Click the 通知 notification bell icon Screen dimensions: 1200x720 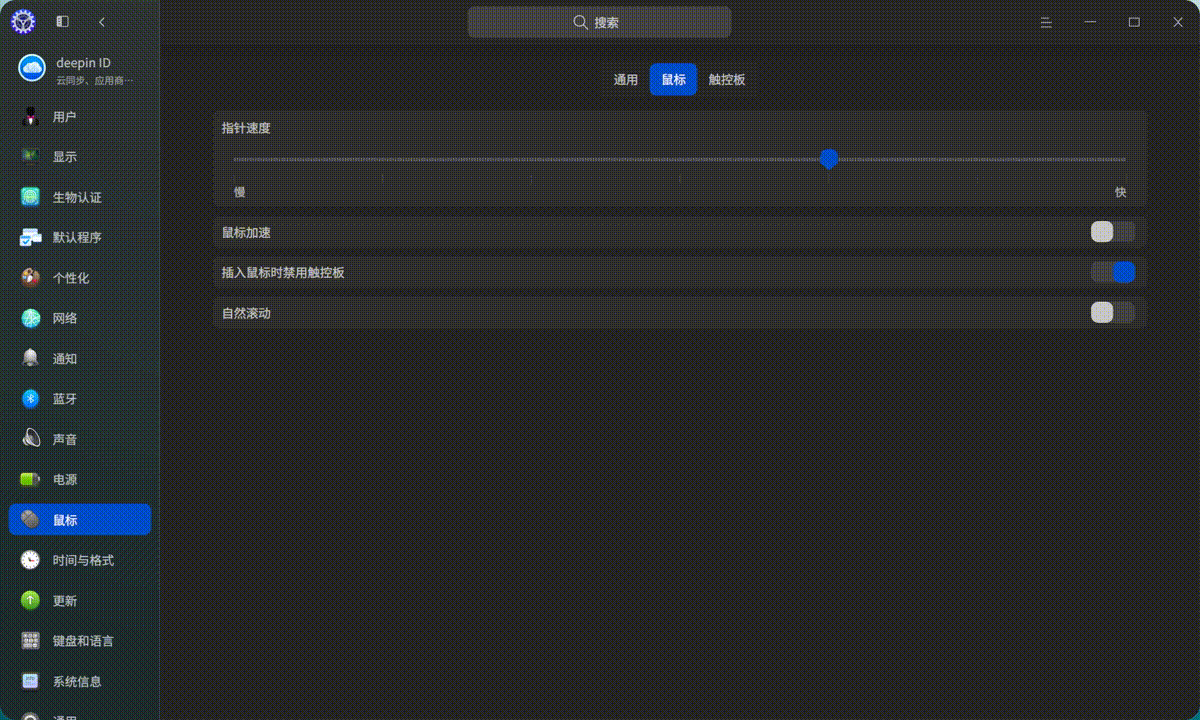click(x=31, y=358)
